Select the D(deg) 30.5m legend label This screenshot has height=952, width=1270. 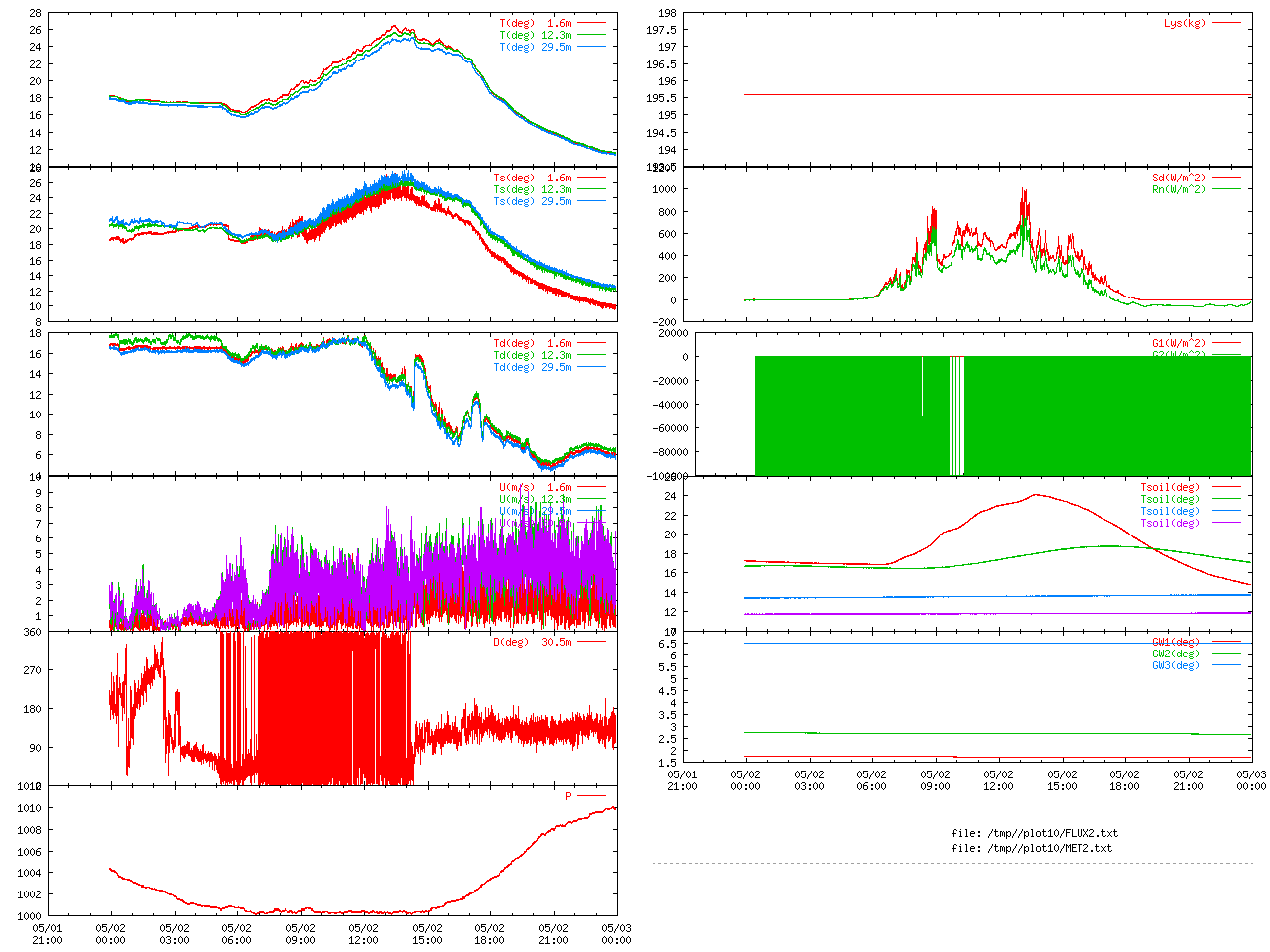click(533, 642)
